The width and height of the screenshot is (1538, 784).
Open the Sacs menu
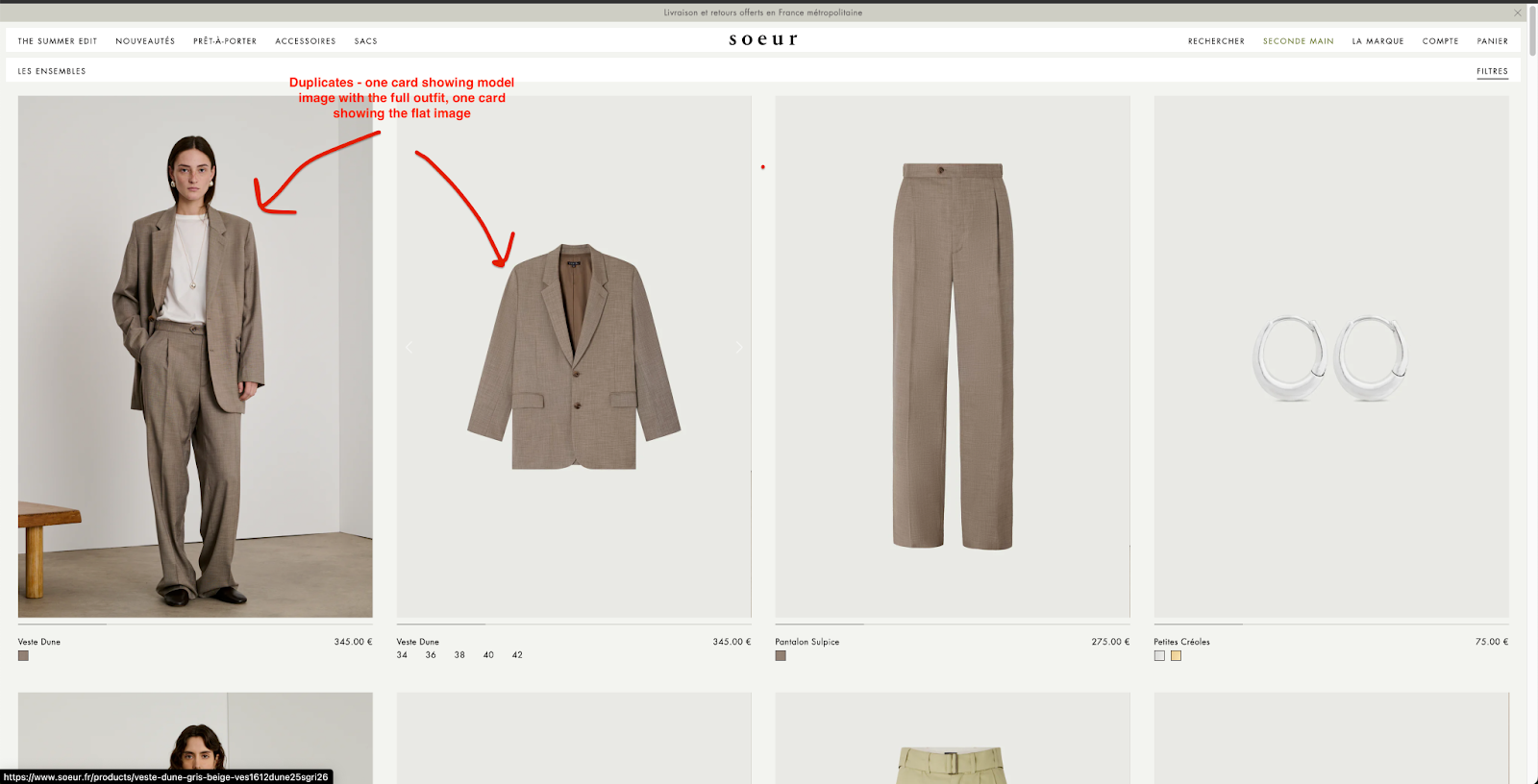coord(366,41)
